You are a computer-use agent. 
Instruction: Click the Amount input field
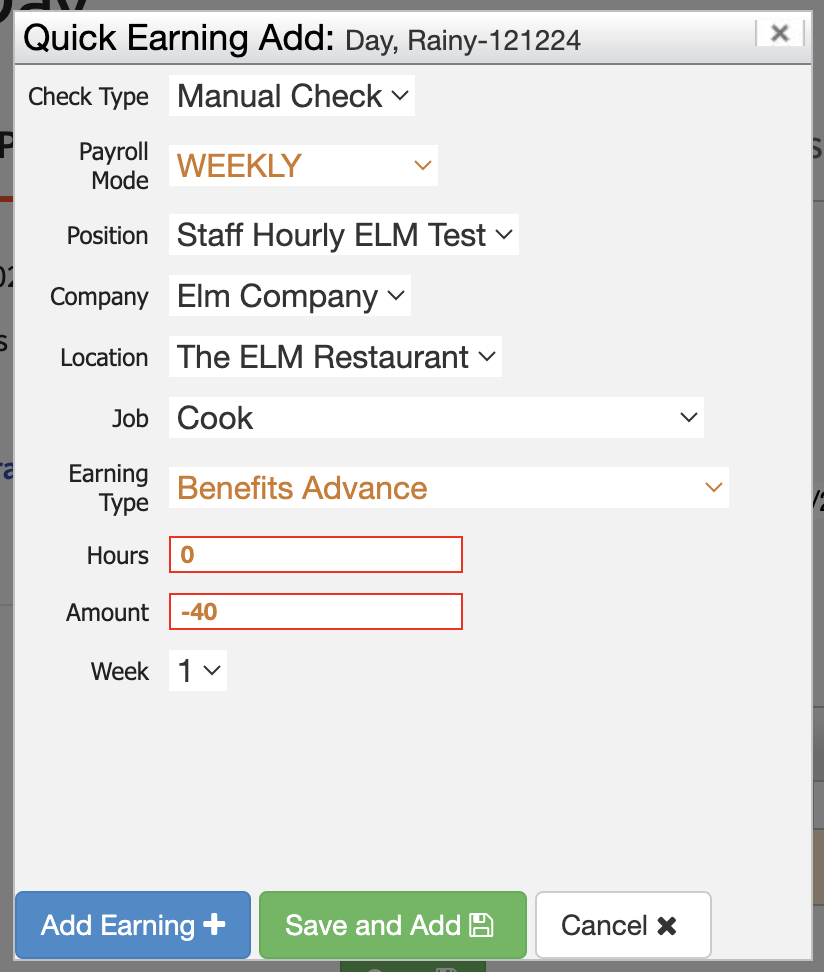(x=316, y=612)
